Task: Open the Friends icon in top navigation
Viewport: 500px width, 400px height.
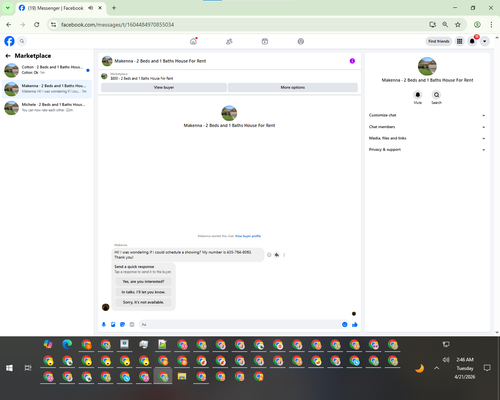Action: 229,41
